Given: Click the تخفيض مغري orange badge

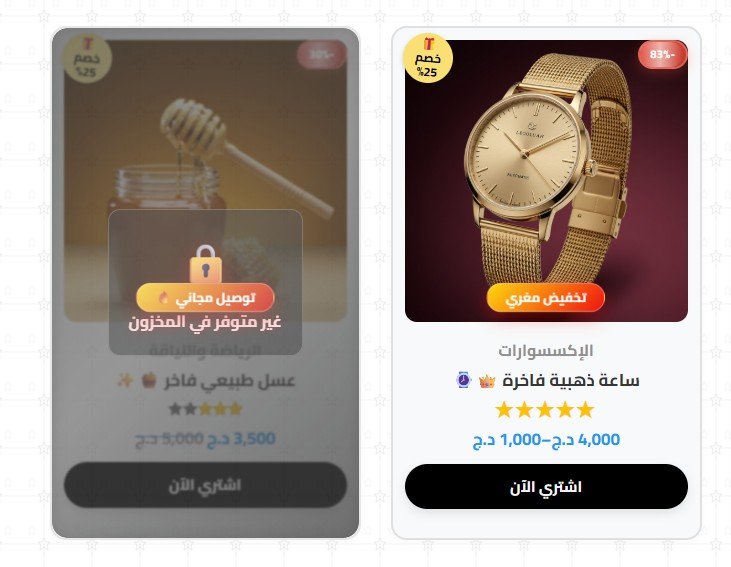Looking at the screenshot, I should pyautogui.click(x=545, y=297).
